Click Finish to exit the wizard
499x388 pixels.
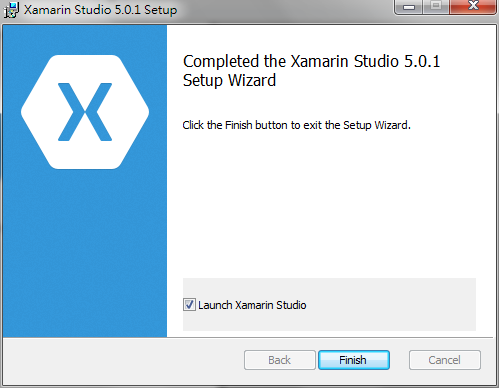pyautogui.click(x=354, y=360)
